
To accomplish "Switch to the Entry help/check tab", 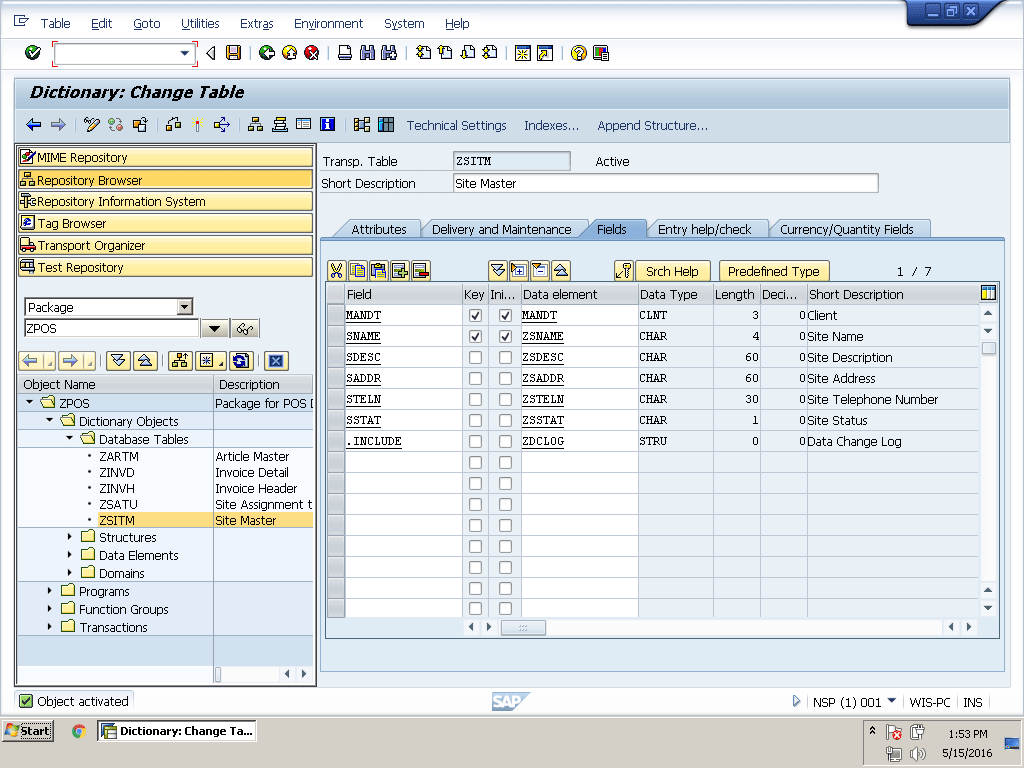I will tap(704, 229).
